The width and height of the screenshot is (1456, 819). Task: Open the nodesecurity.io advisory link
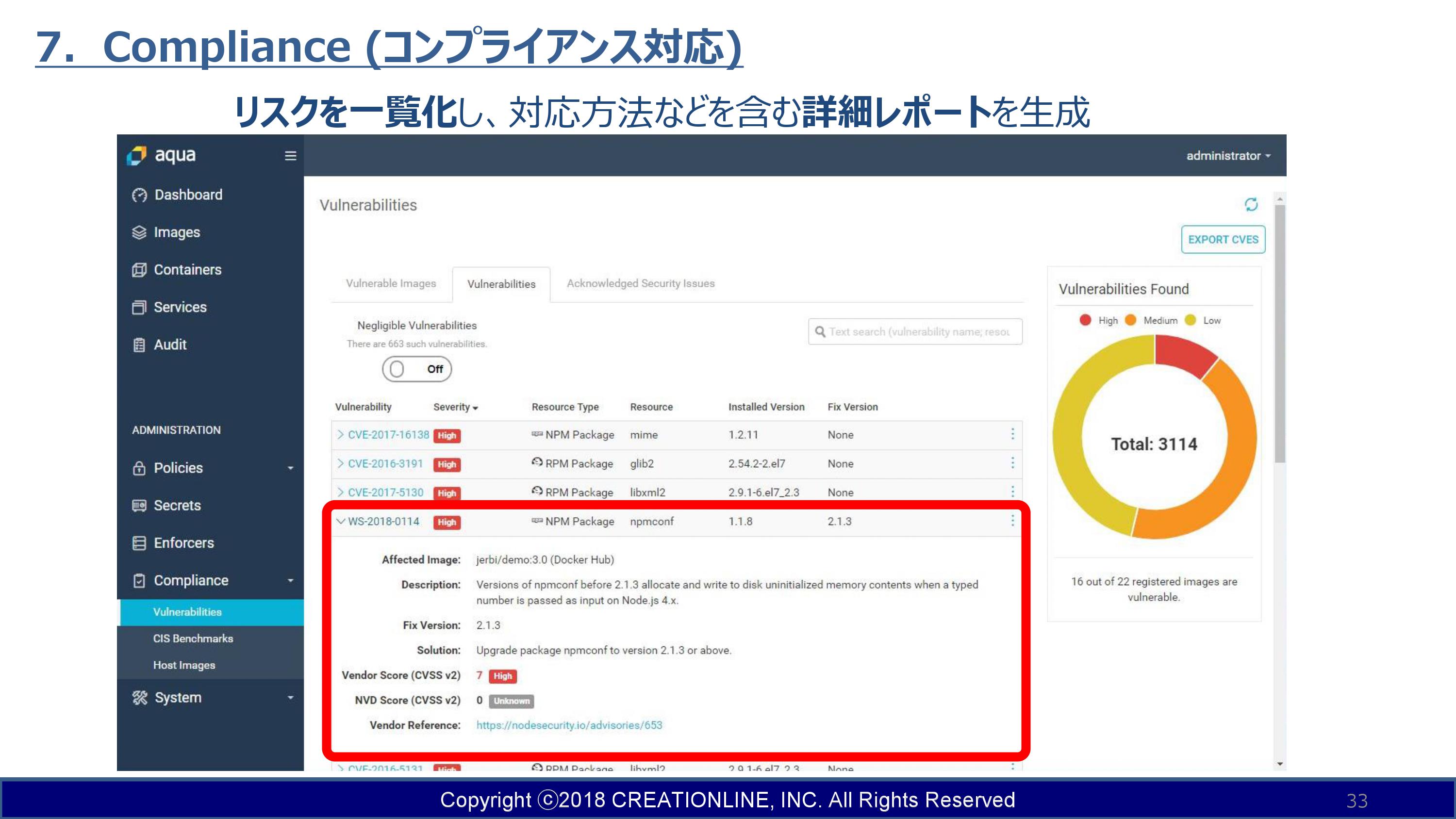click(x=569, y=725)
